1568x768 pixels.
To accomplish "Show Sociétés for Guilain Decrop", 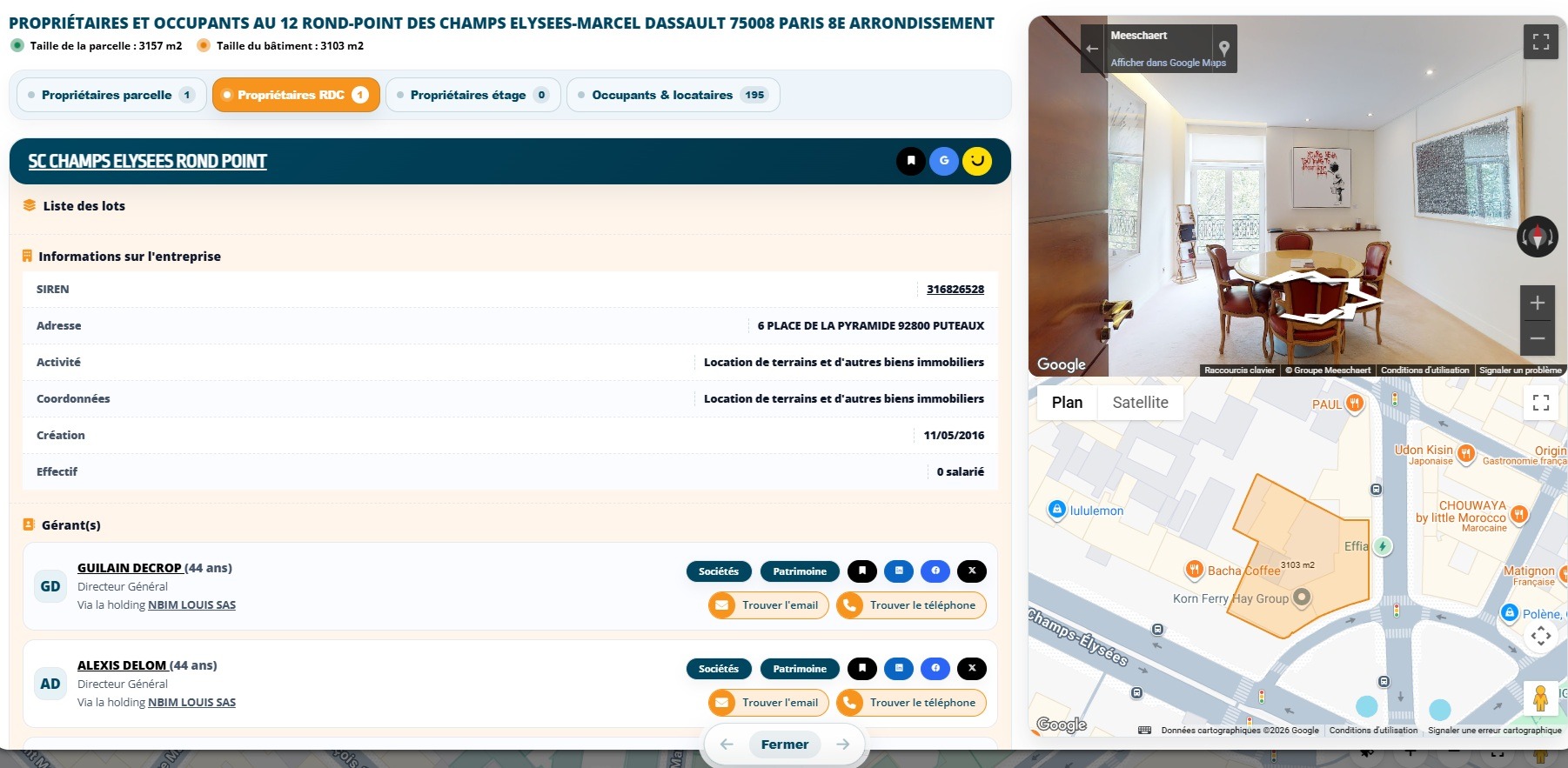I will pyautogui.click(x=719, y=571).
